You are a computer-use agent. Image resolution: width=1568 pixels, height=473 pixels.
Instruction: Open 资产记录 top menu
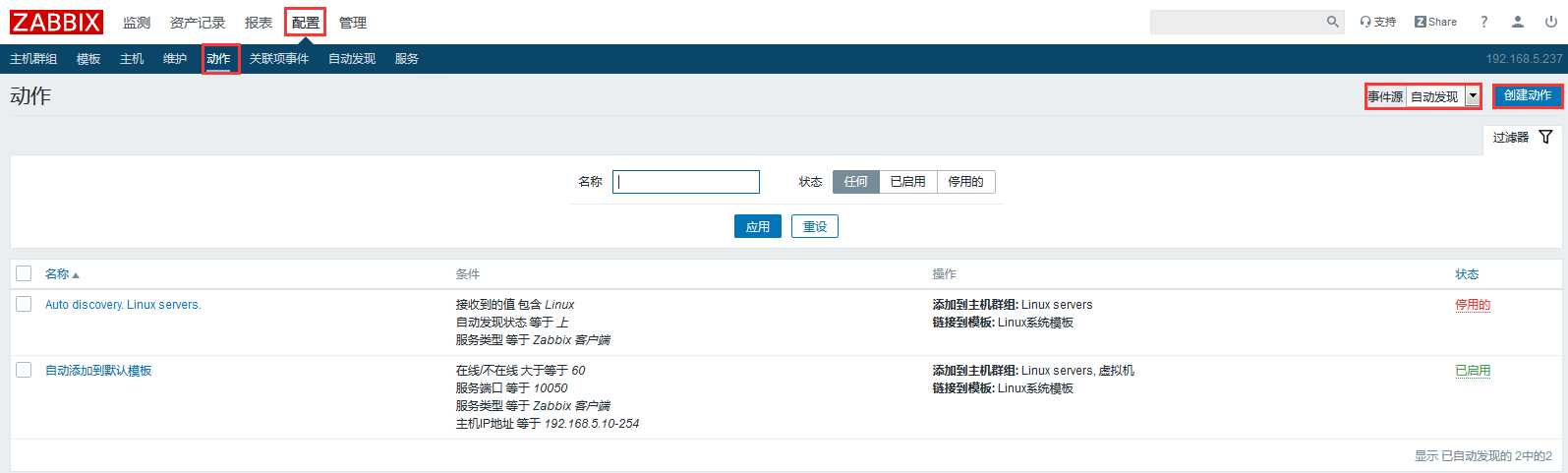pos(198,22)
